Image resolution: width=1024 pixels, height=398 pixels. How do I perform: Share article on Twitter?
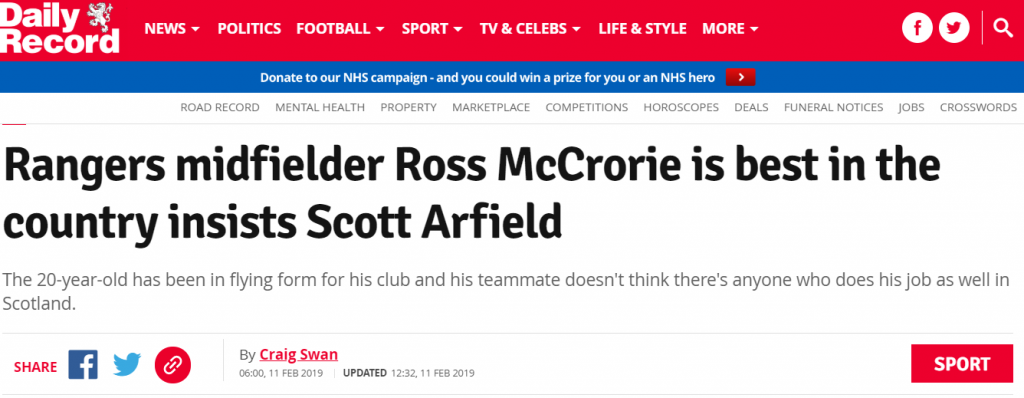127,365
